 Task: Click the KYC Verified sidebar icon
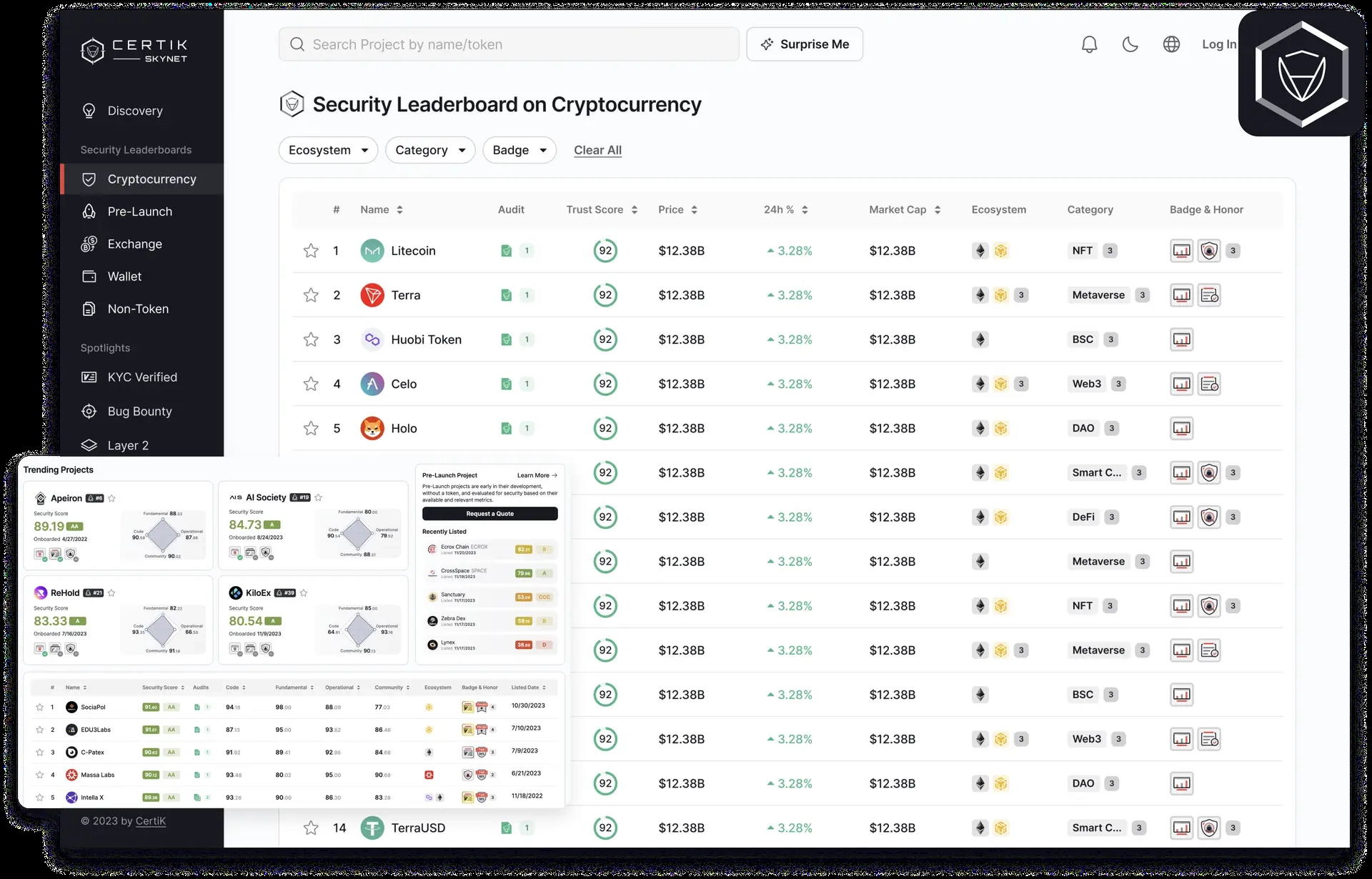tap(89, 377)
